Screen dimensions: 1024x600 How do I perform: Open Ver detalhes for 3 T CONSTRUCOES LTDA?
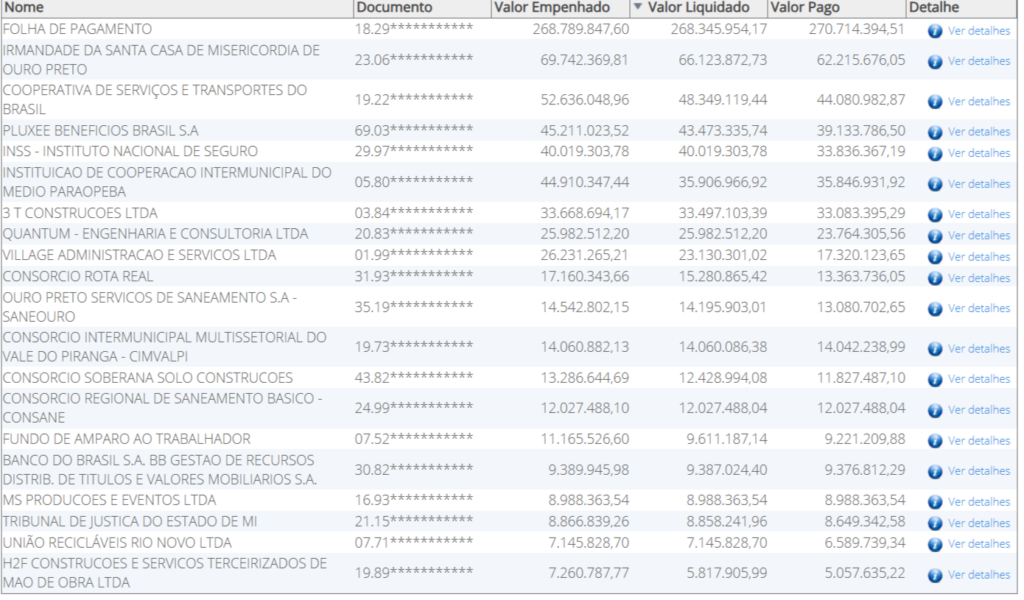[x=979, y=214]
